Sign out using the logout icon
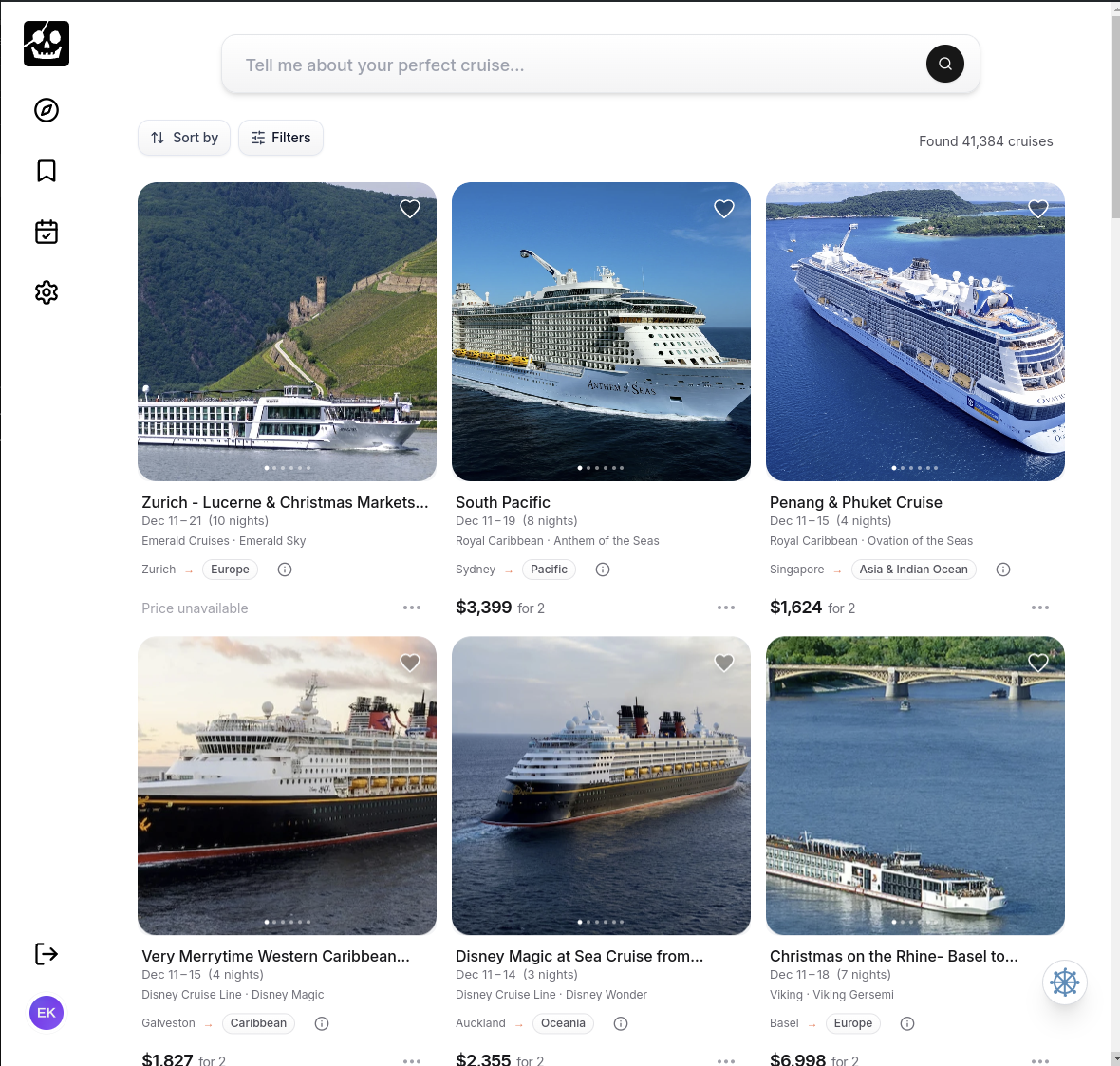1120x1066 pixels. tap(46, 954)
